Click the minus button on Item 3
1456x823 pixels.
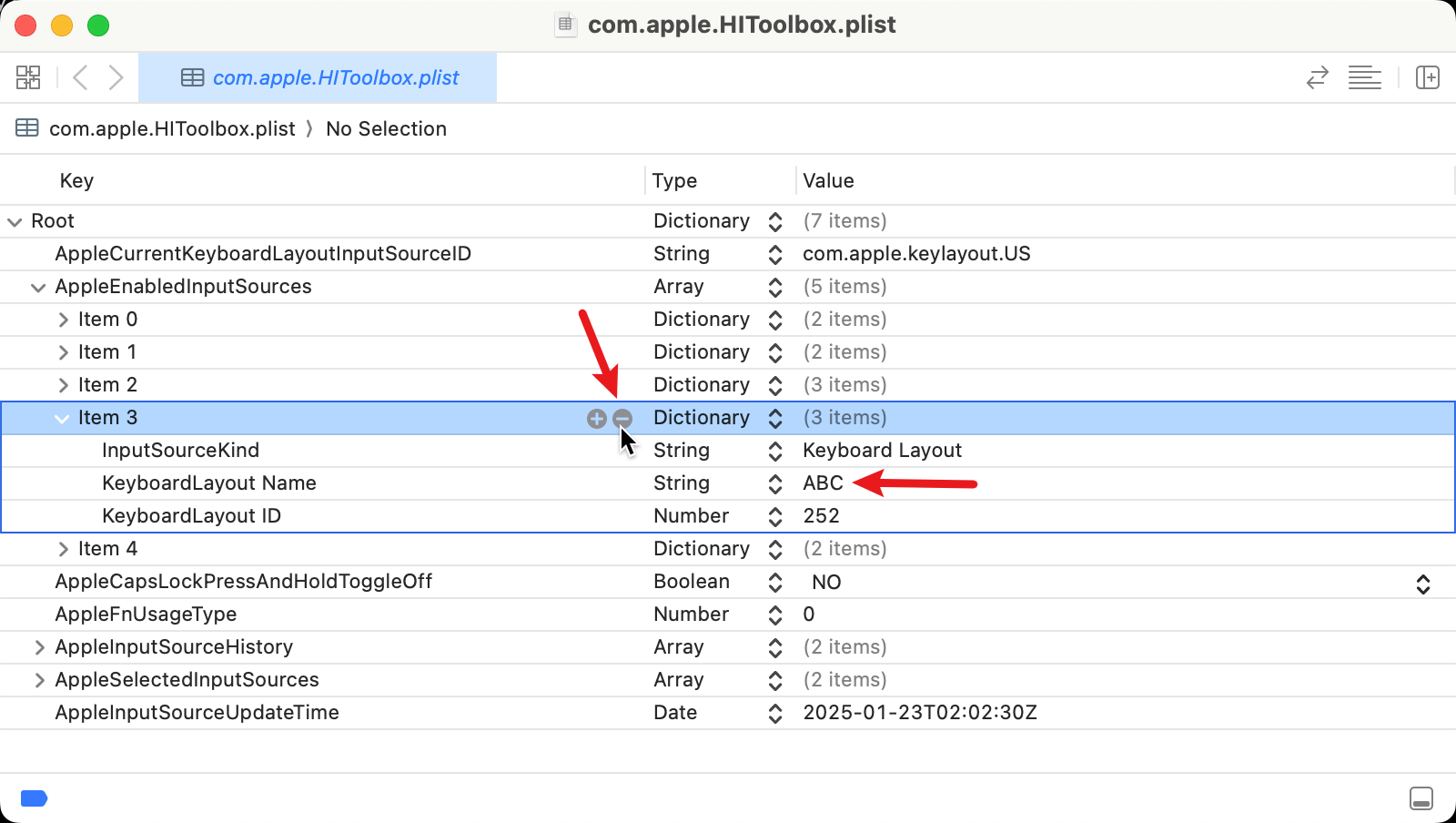pos(622,418)
